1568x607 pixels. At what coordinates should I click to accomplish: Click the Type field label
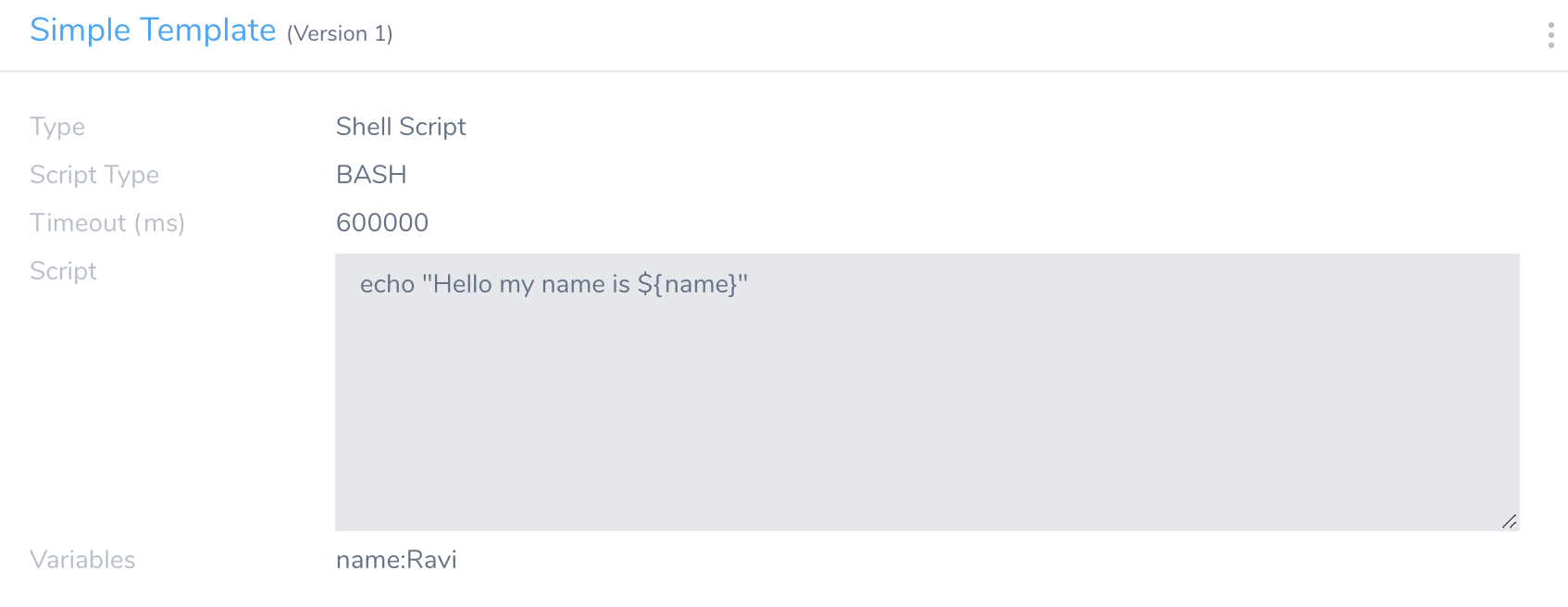point(57,127)
